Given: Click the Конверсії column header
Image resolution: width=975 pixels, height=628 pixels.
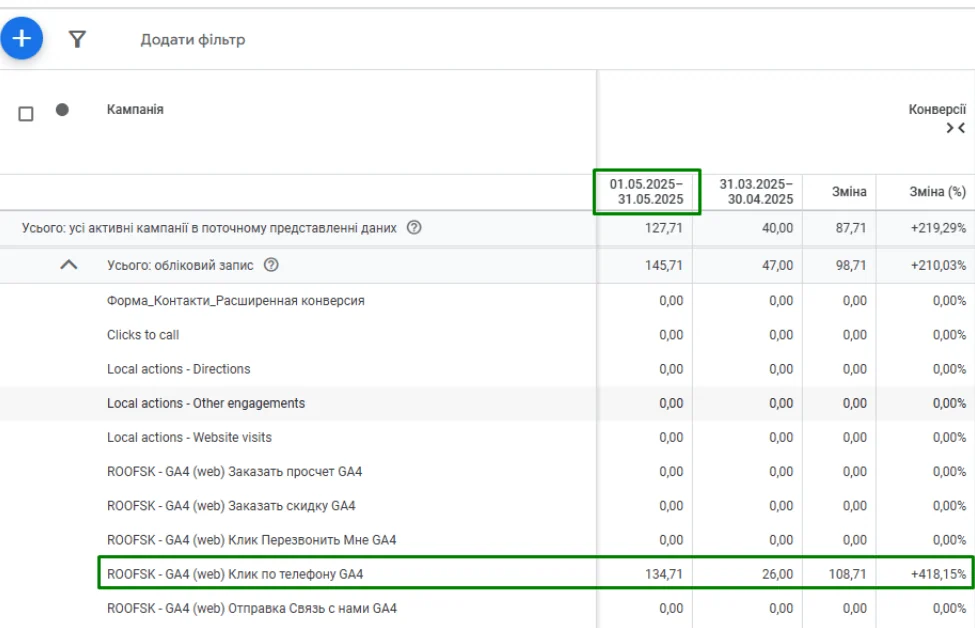Looking at the screenshot, I should 937,109.
